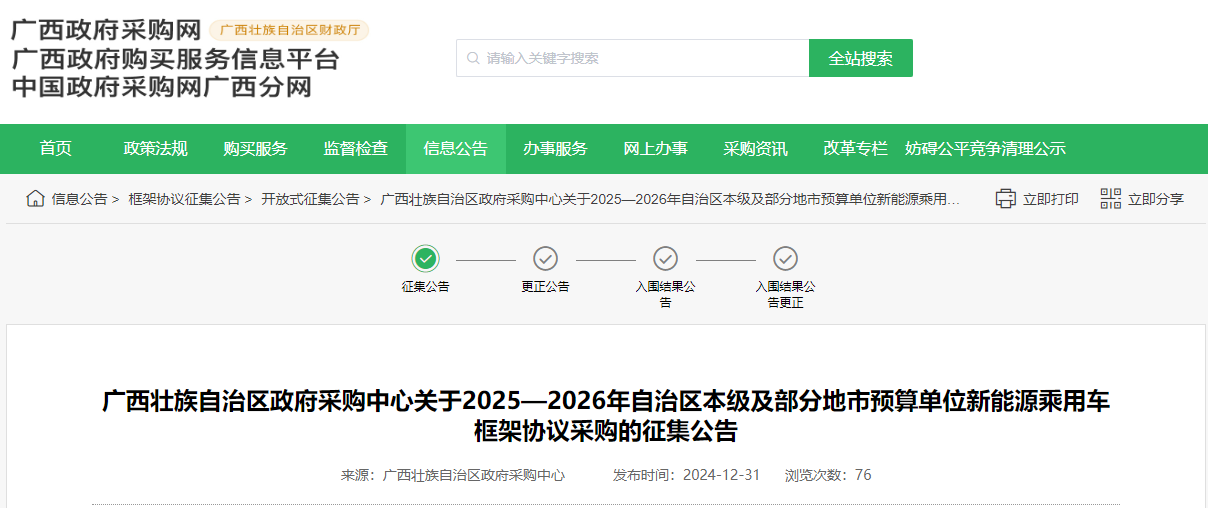Click the home icon in breadcrumb
This screenshot has height=508, width=1208.
click(35, 199)
